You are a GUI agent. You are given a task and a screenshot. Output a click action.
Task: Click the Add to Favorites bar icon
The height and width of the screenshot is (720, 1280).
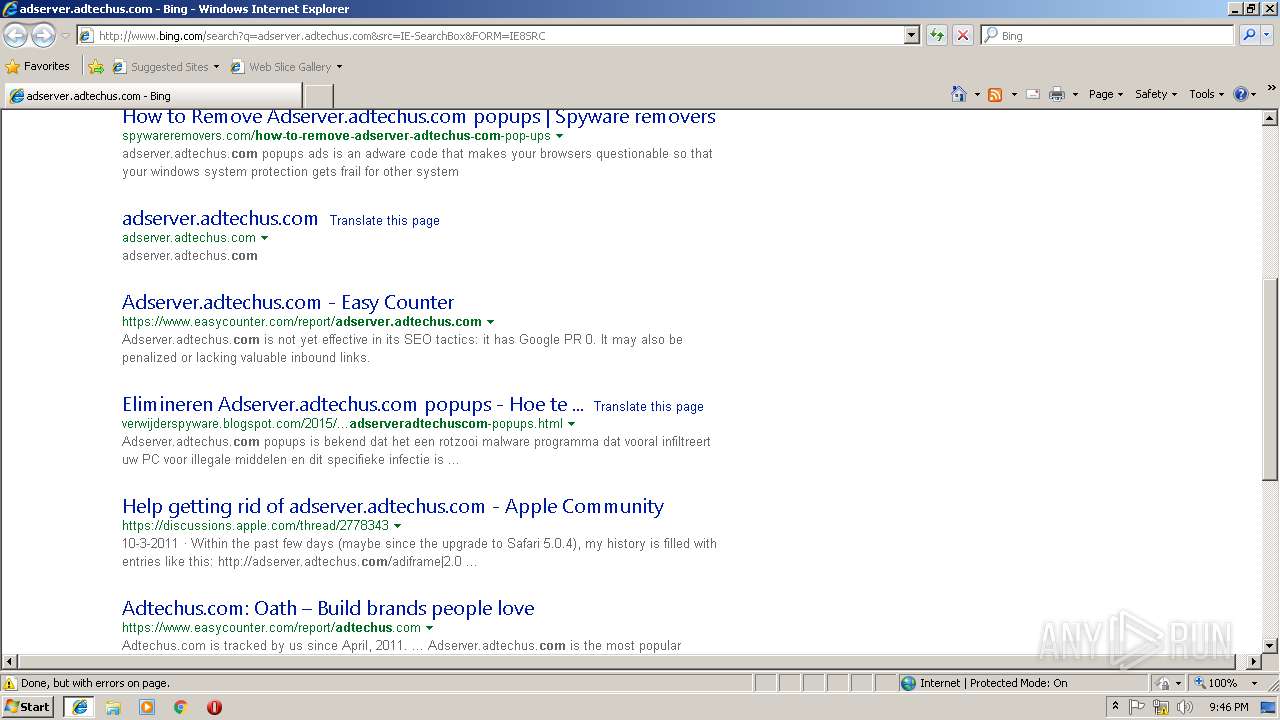(x=96, y=67)
